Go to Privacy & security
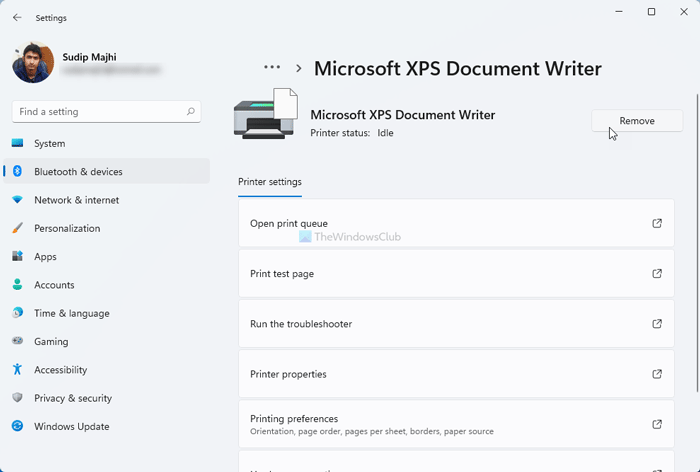This screenshot has width=700, height=472. [106, 398]
